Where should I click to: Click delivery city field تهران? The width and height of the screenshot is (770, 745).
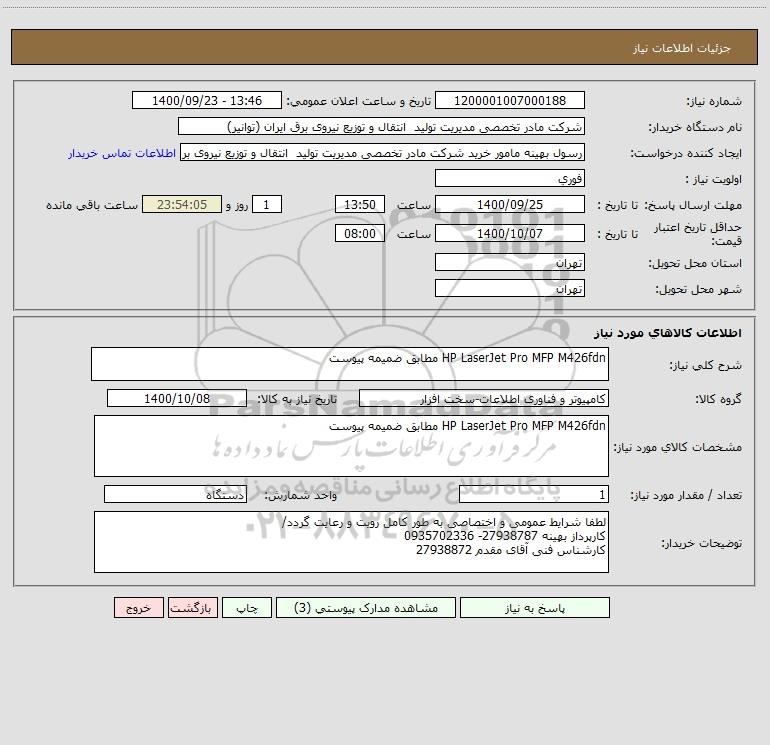point(510,289)
